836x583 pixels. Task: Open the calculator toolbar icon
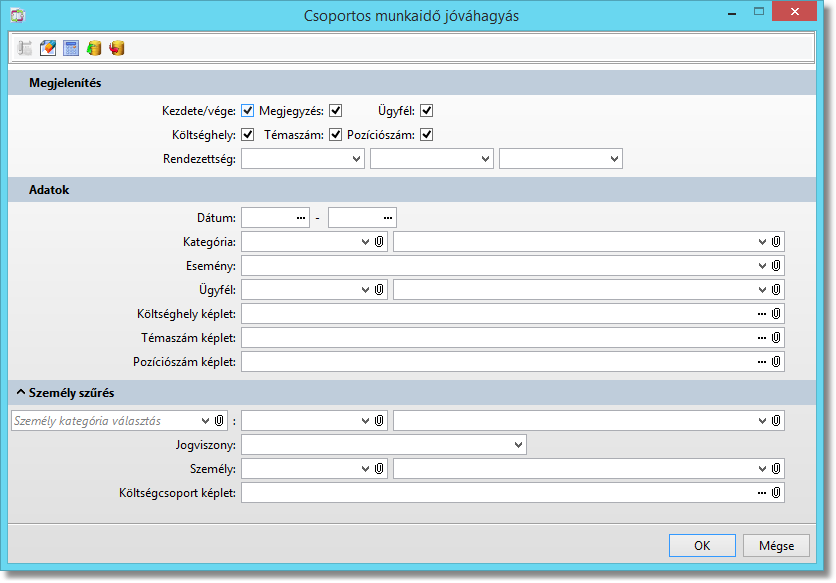[x=71, y=48]
